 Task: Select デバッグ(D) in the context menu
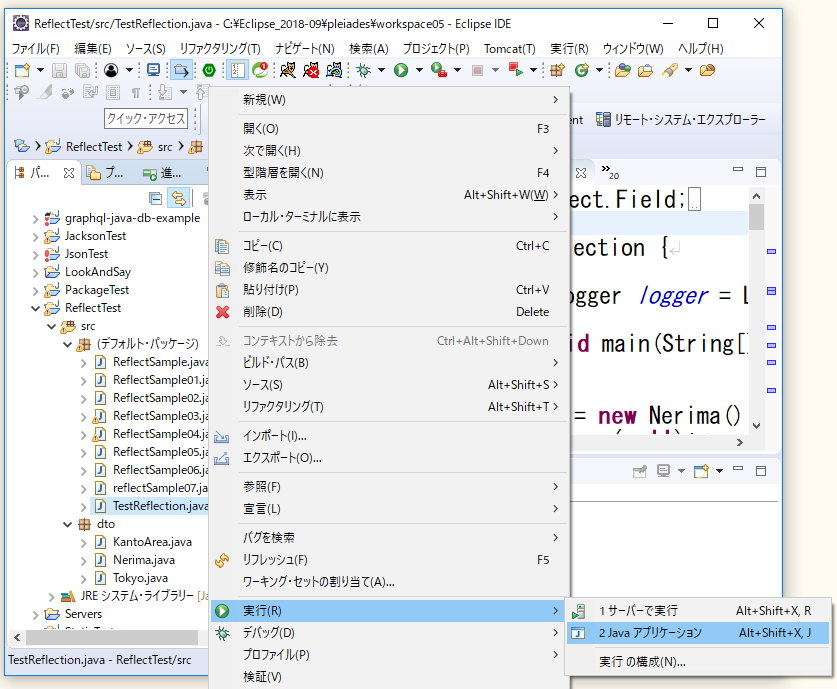coord(388,633)
